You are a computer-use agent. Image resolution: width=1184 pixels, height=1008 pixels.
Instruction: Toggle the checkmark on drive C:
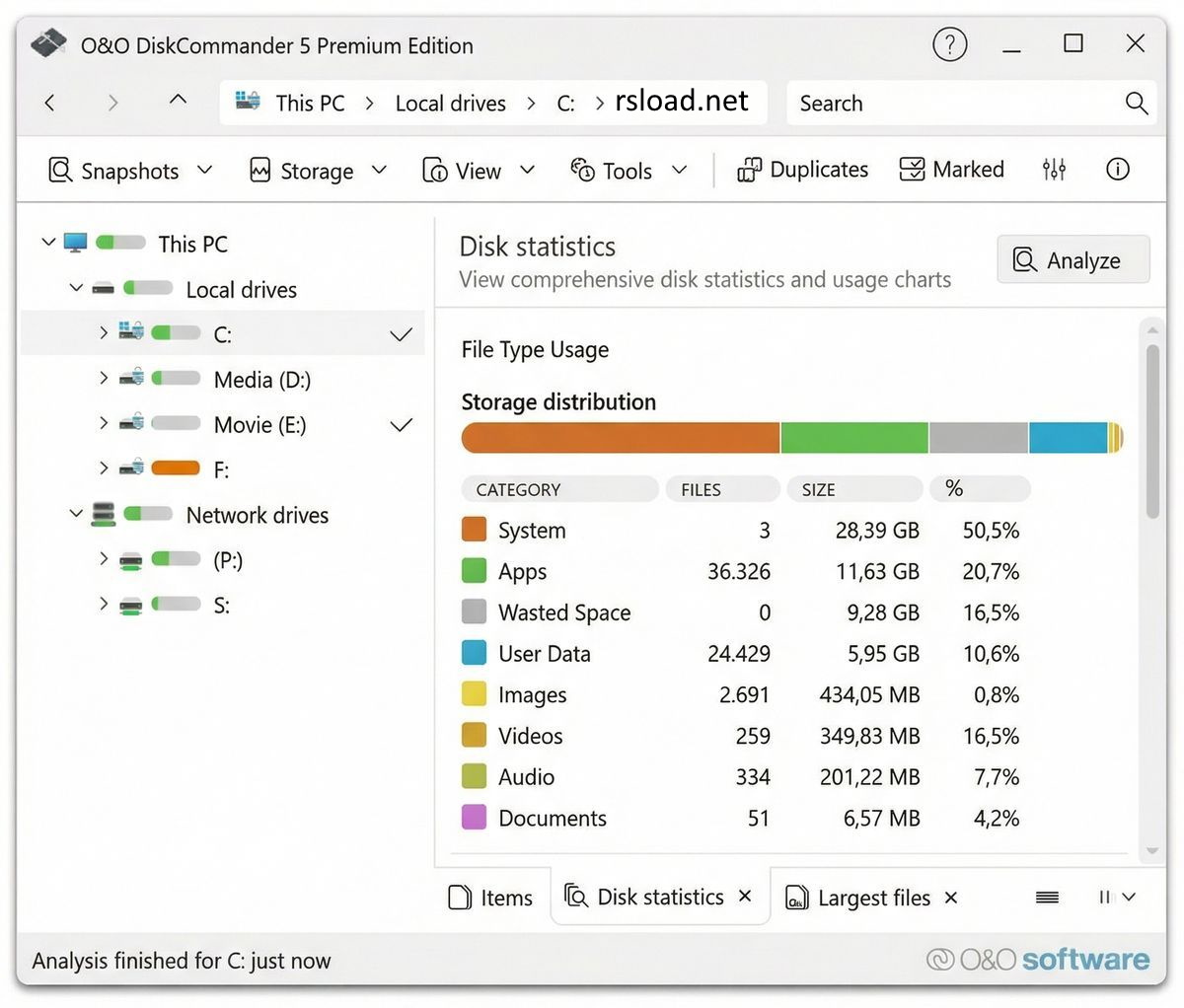click(401, 335)
